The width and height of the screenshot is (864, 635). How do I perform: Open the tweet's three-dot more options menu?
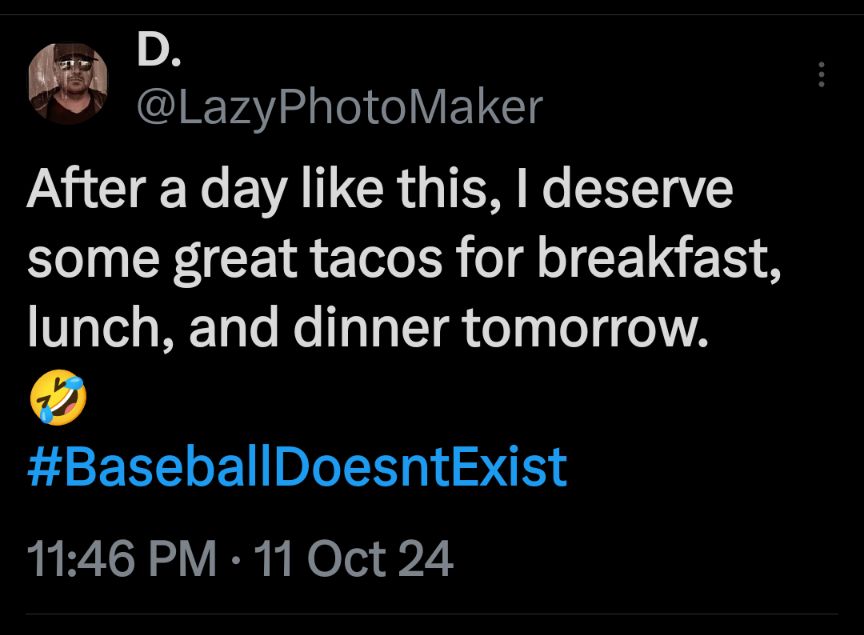tap(821, 75)
